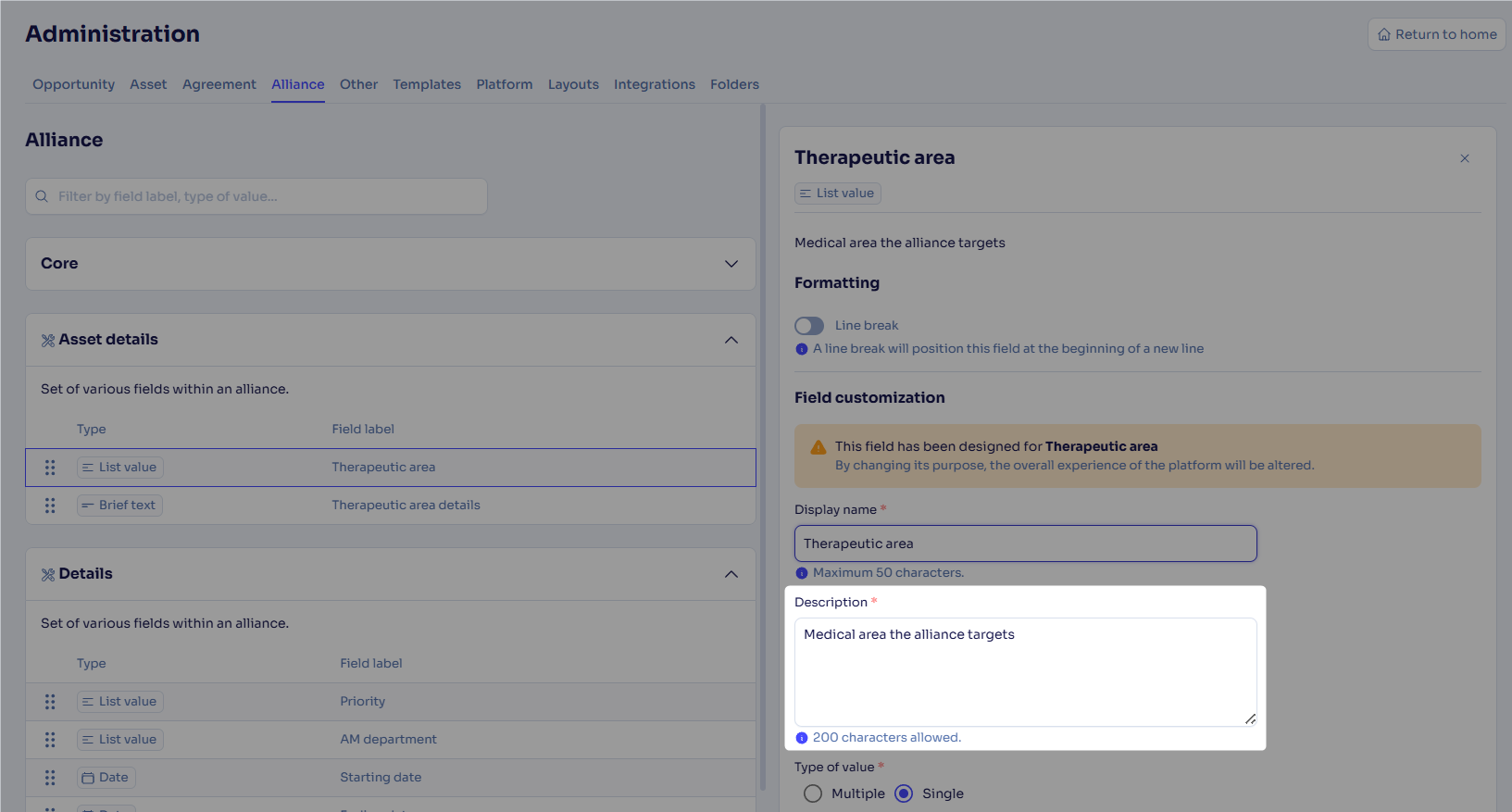This screenshot has width=1512, height=812.
Task: Click the Description text area
Action: (x=1026, y=672)
